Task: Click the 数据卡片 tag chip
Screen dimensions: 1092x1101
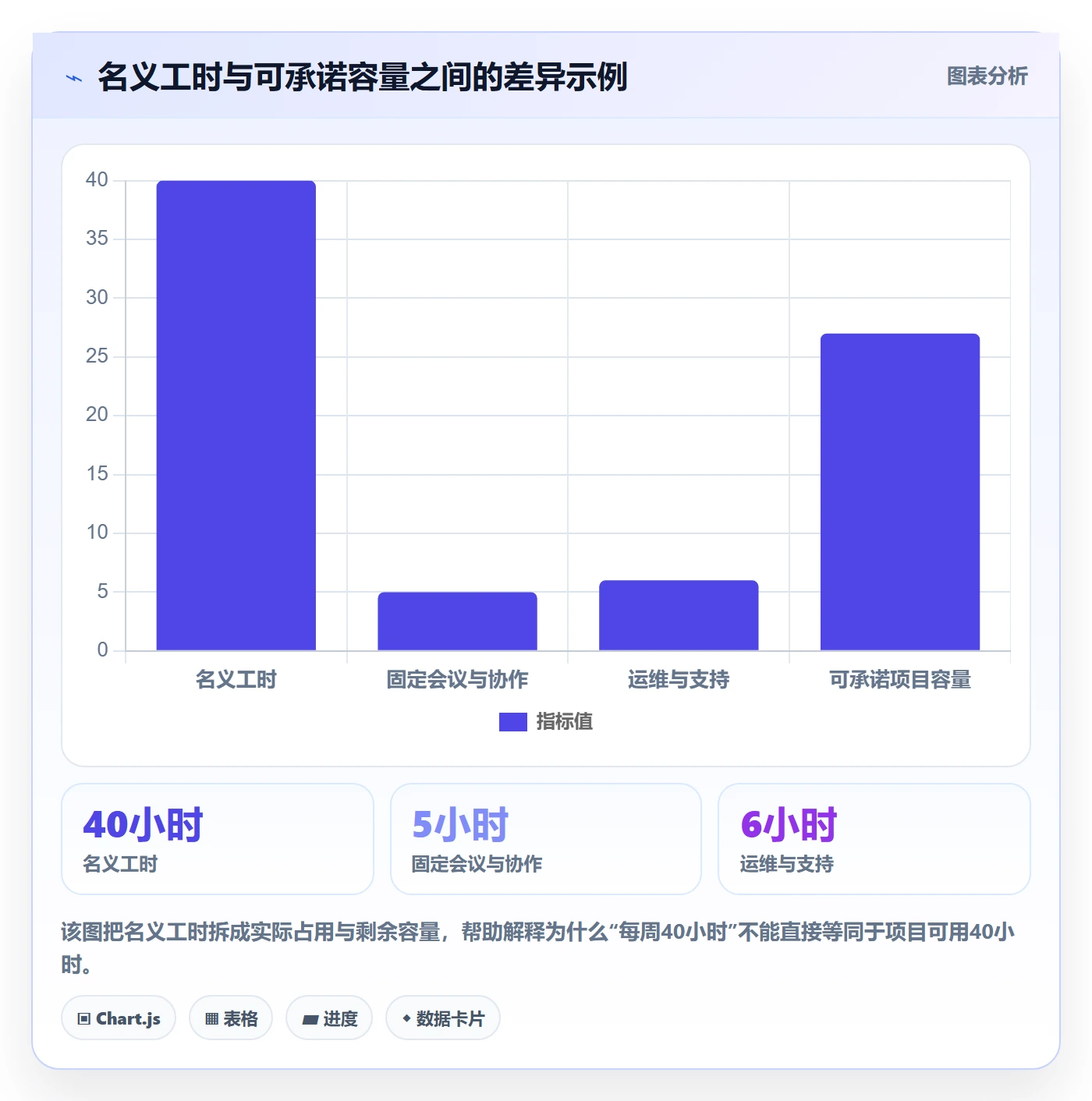Action: coord(443,1018)
